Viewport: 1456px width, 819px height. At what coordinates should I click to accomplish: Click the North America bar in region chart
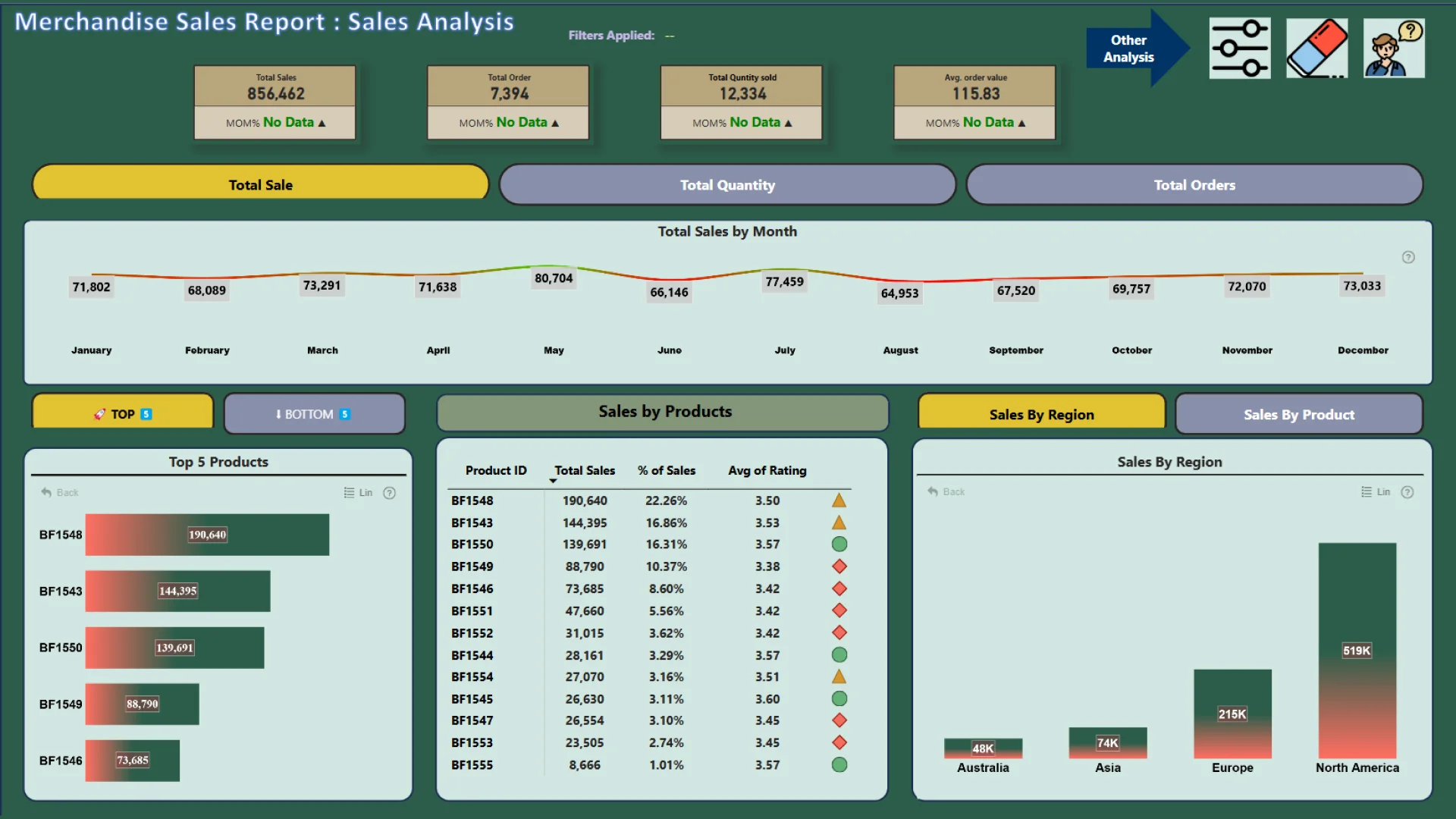(1357, 651)
